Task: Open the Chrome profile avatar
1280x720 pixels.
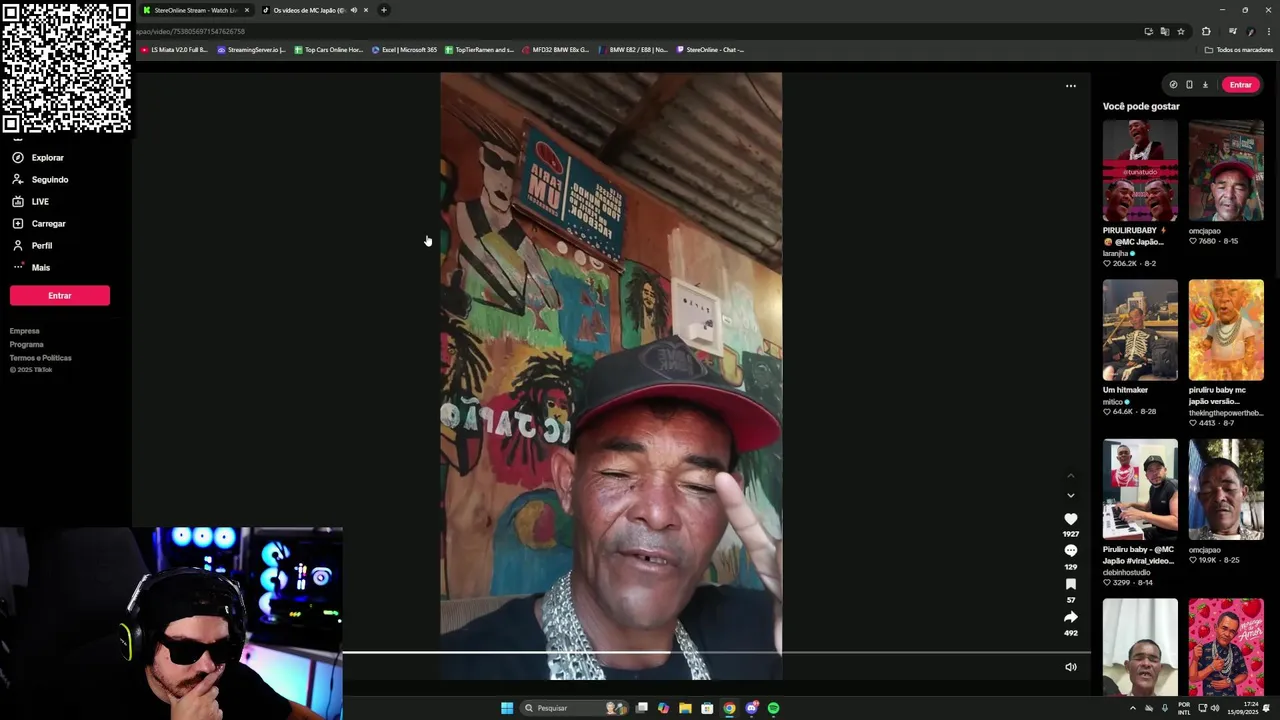Action: [x=1251, y=32]
